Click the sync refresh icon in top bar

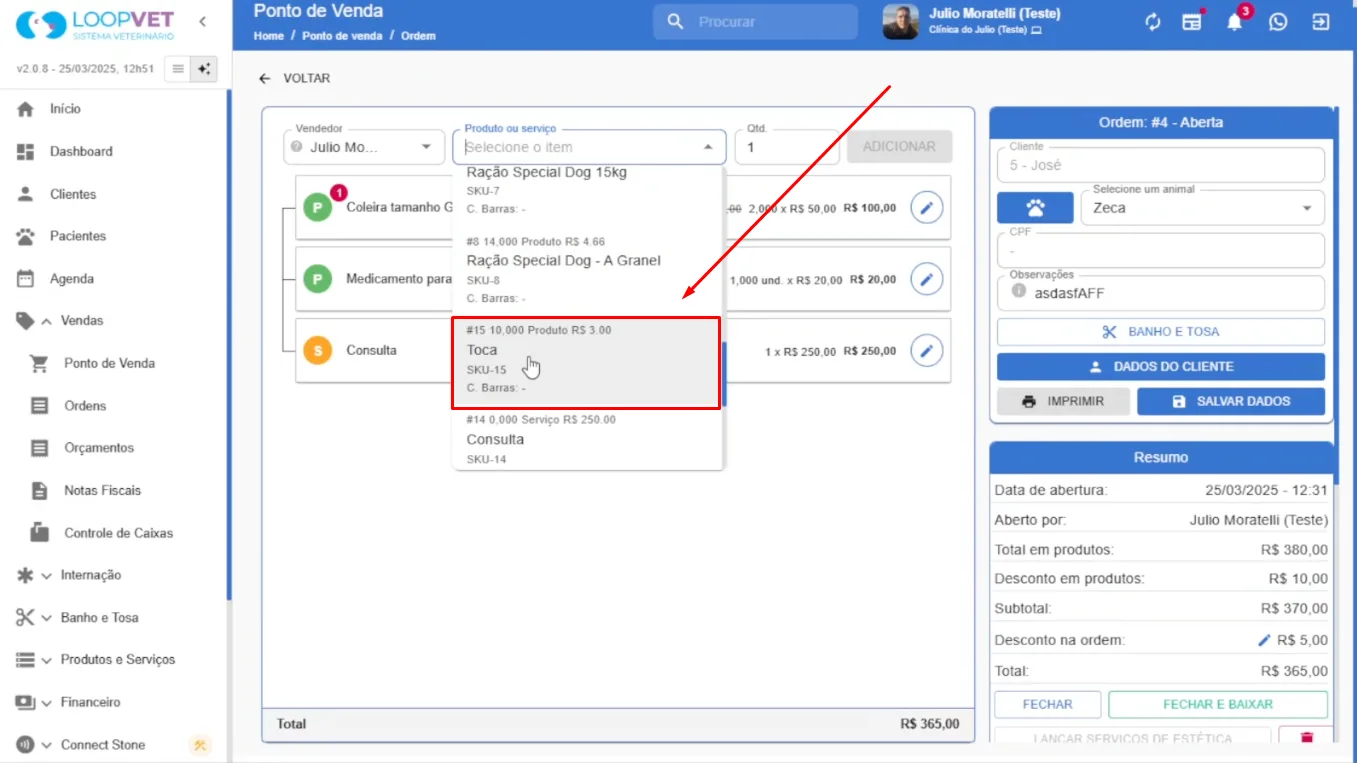1153,22
